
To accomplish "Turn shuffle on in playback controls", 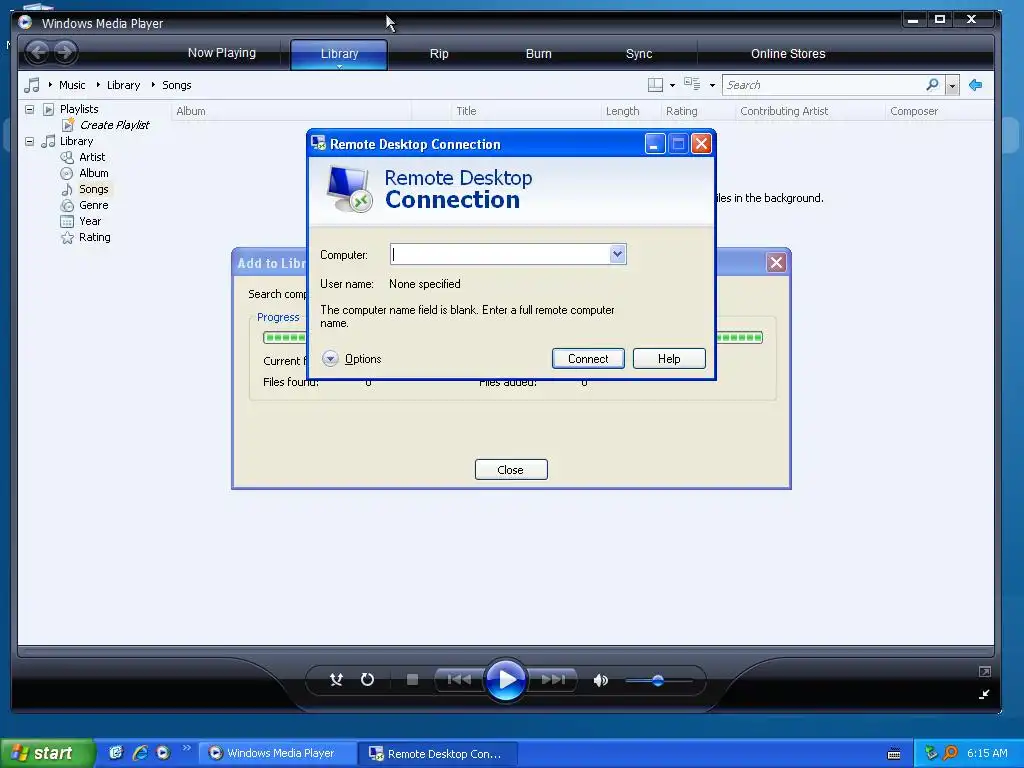I will (x=336, y=680).
